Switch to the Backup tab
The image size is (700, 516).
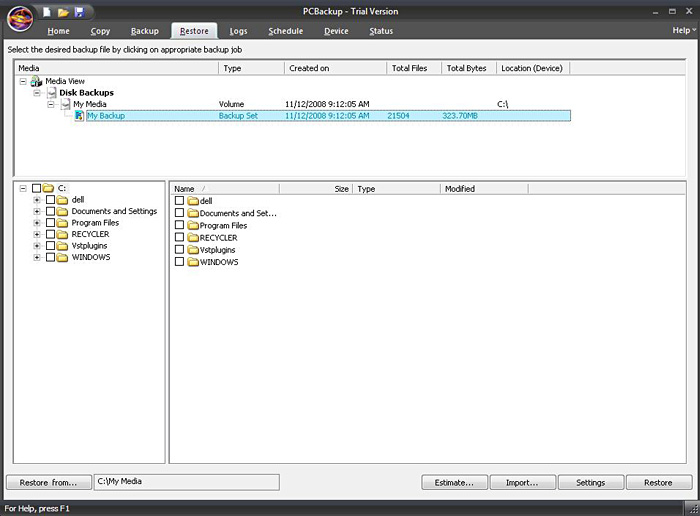point(145,31)
